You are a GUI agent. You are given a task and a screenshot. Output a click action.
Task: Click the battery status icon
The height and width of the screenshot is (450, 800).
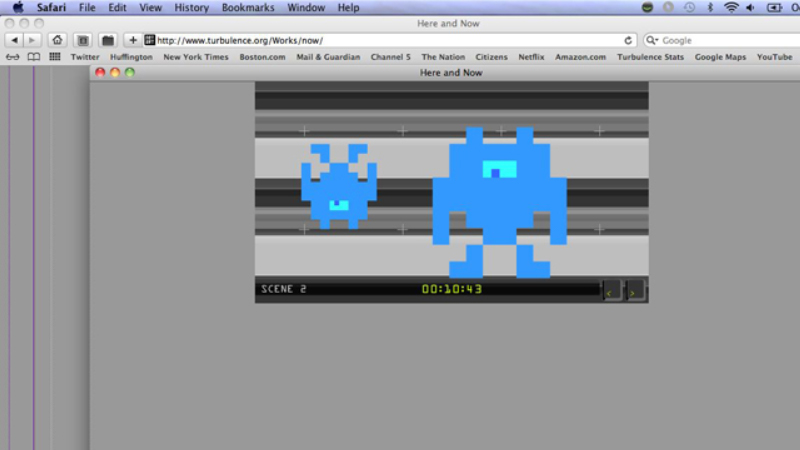(774, 8)
